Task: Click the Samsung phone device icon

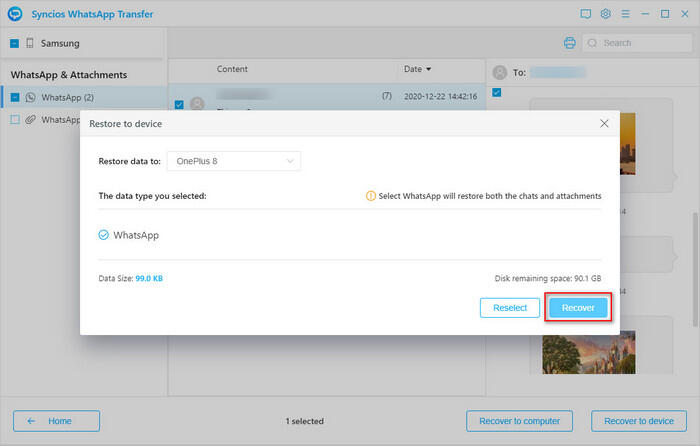Action: pyautogui.click(x=29, y=44)
